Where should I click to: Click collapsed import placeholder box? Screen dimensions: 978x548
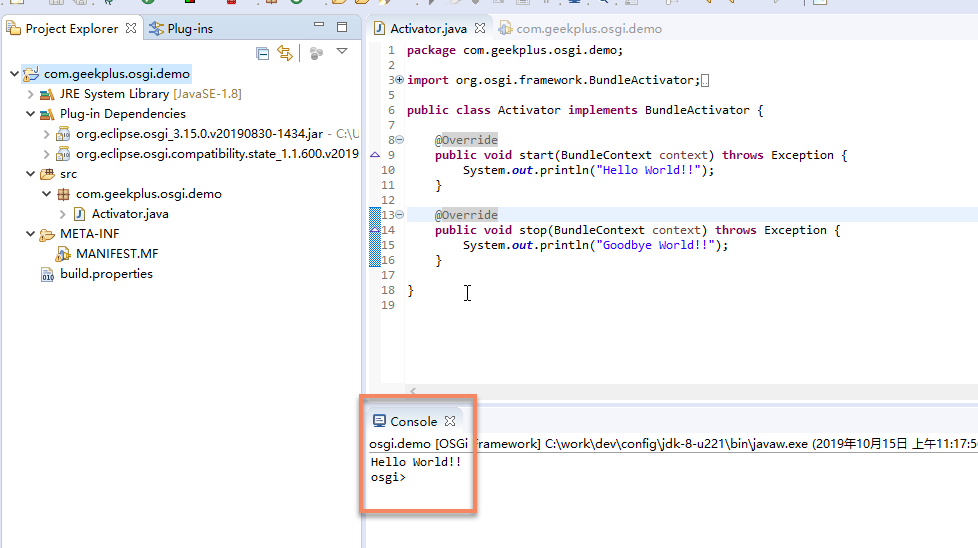(705, 80)
